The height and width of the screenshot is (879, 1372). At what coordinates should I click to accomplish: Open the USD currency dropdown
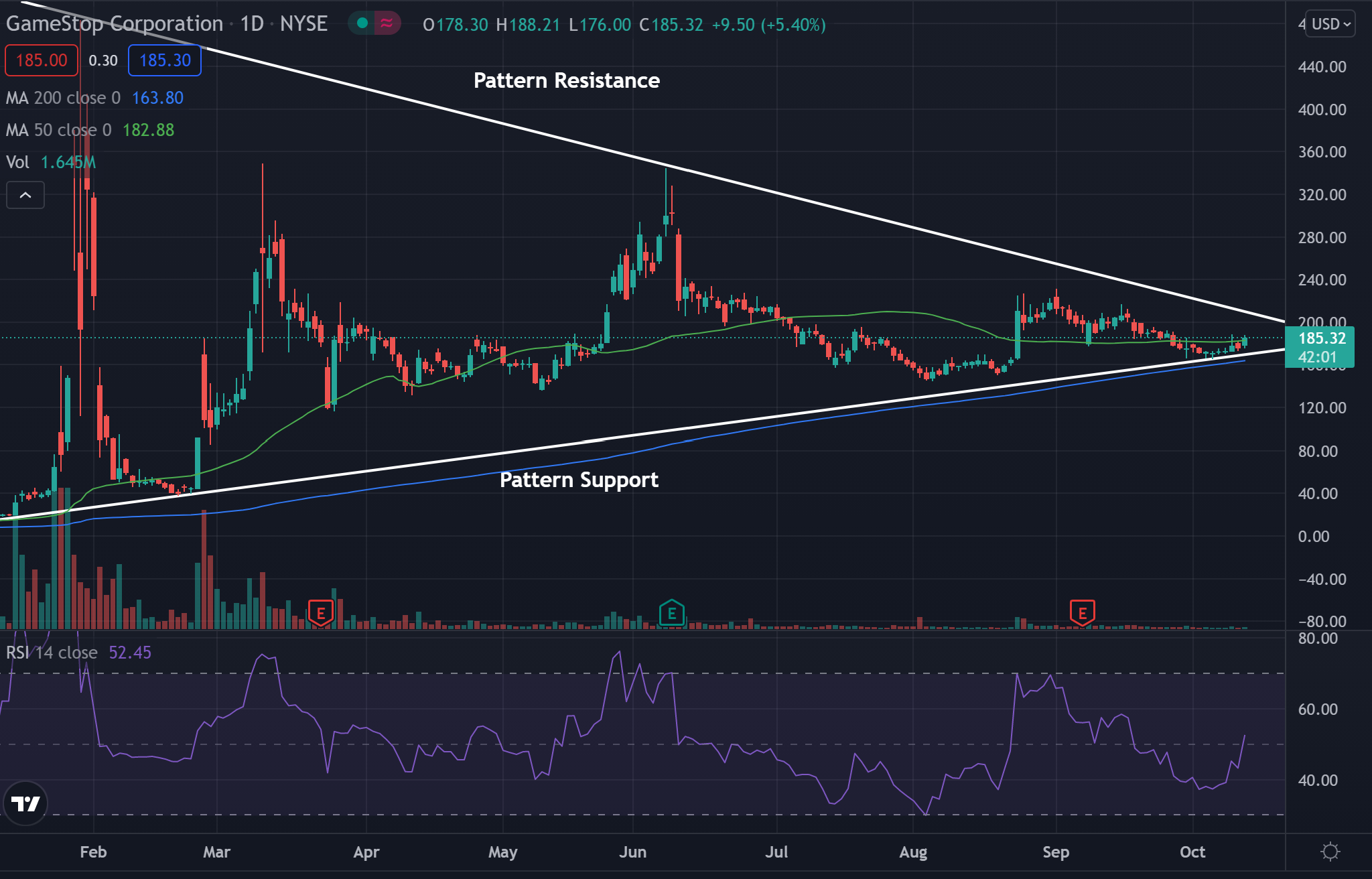1330,24
